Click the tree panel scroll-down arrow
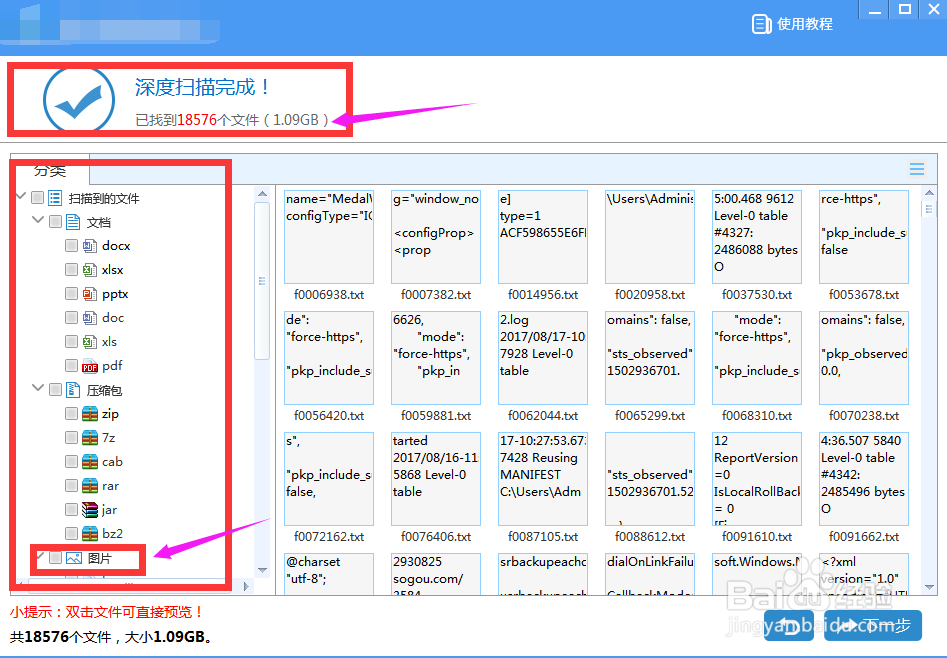947x658 pixels. click(262, 570)
